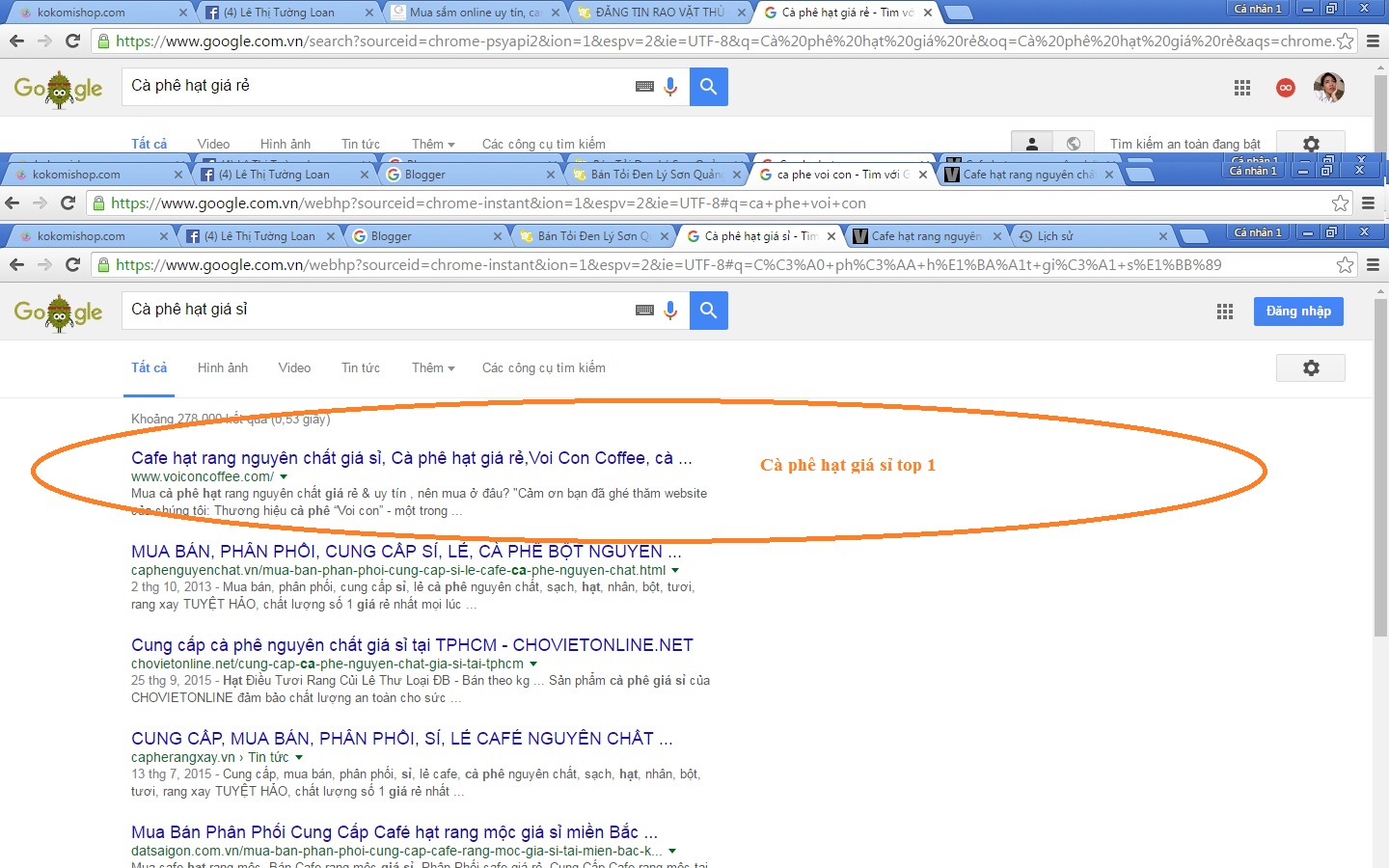1389x868 pixels.
Task: Expand the green arrow beside the datsaigon.com.vn URL
Action: click(x=672, y=851)
